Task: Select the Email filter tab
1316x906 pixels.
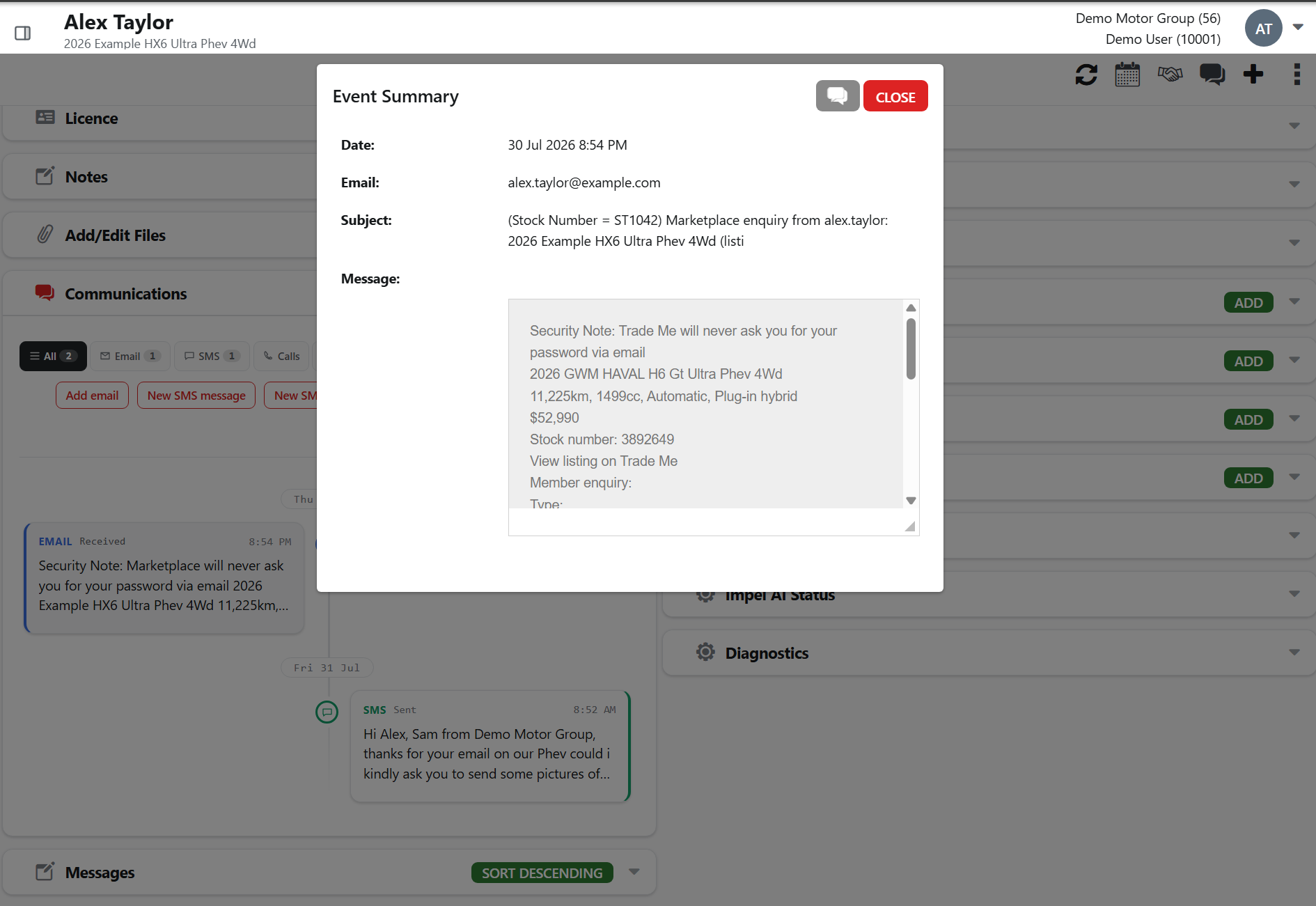Action: tap(131, 356)
